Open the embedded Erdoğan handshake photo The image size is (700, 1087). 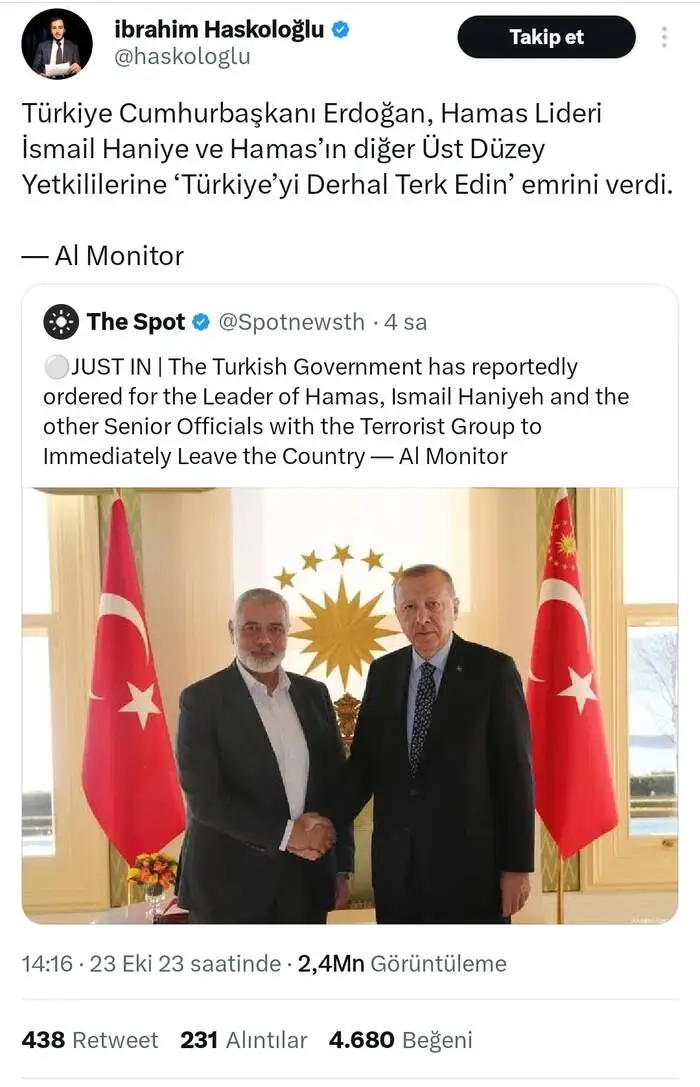(350, 700)
